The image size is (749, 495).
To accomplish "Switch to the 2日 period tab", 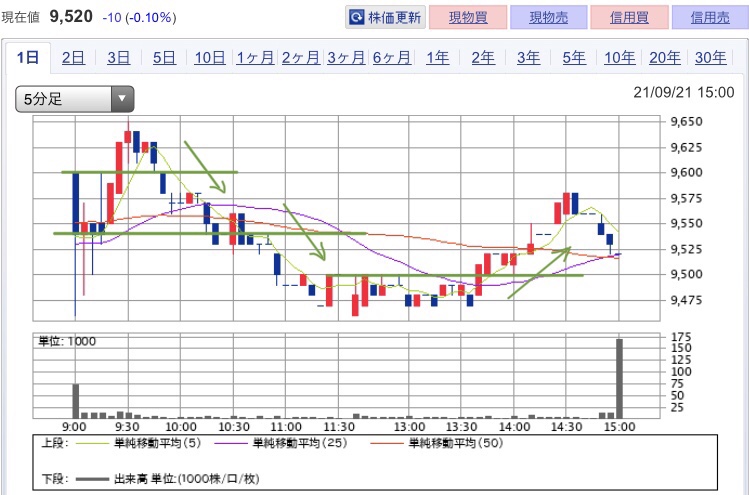I will [x=73, y=58].
